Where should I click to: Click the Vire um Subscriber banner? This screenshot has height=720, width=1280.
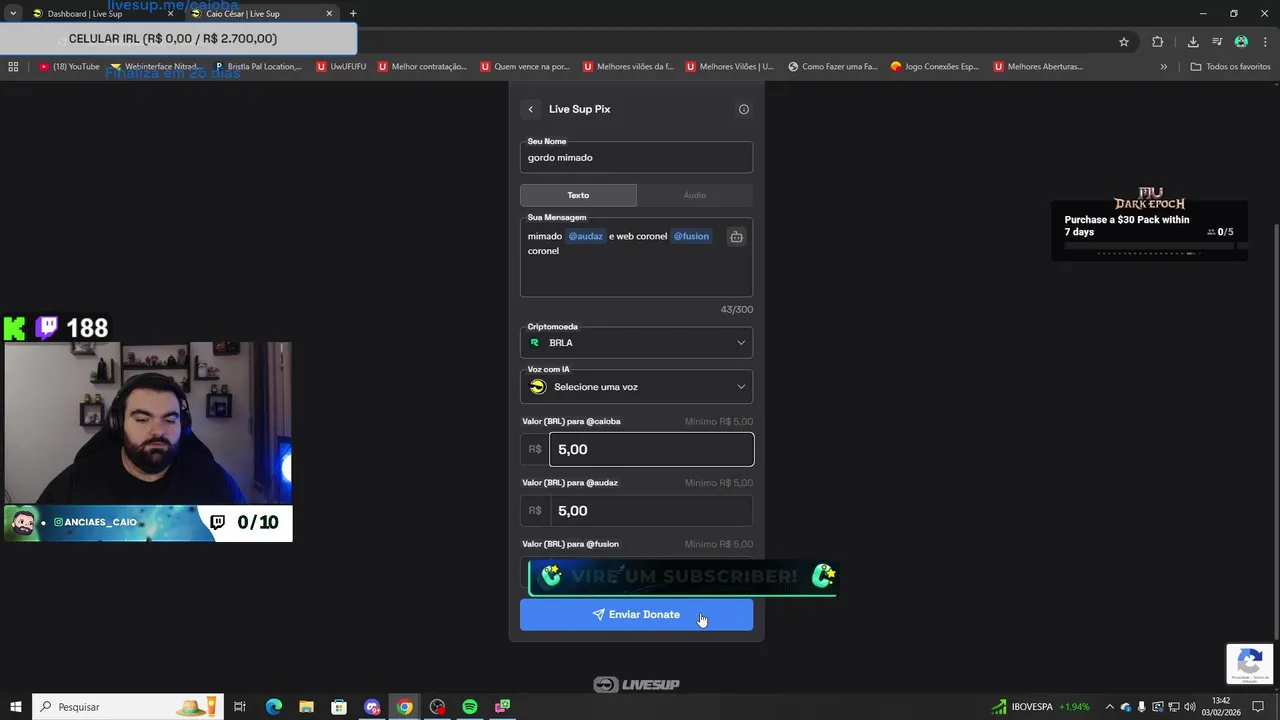682,576
